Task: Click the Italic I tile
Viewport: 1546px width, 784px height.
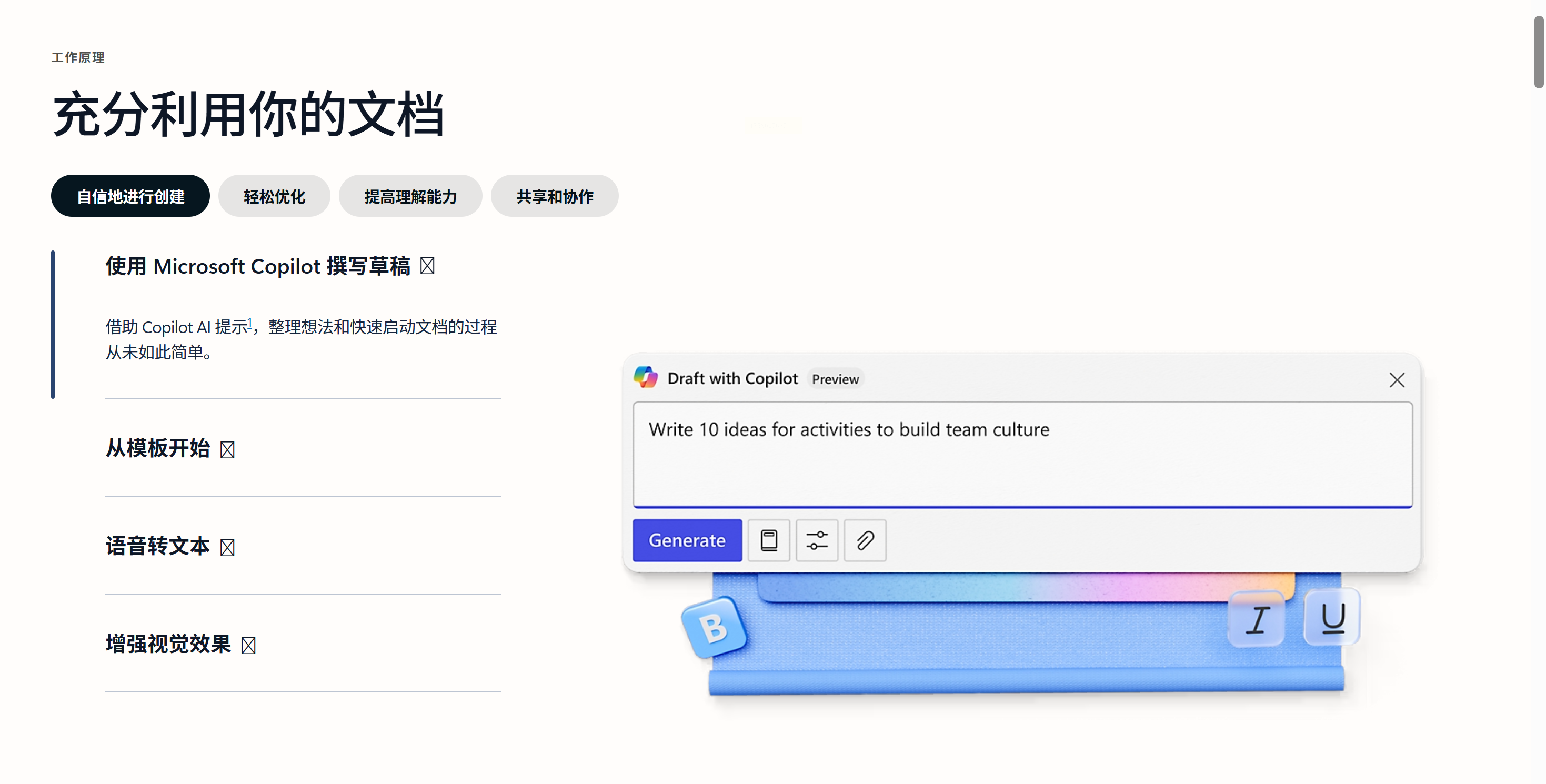Action: coord(1257,619)
